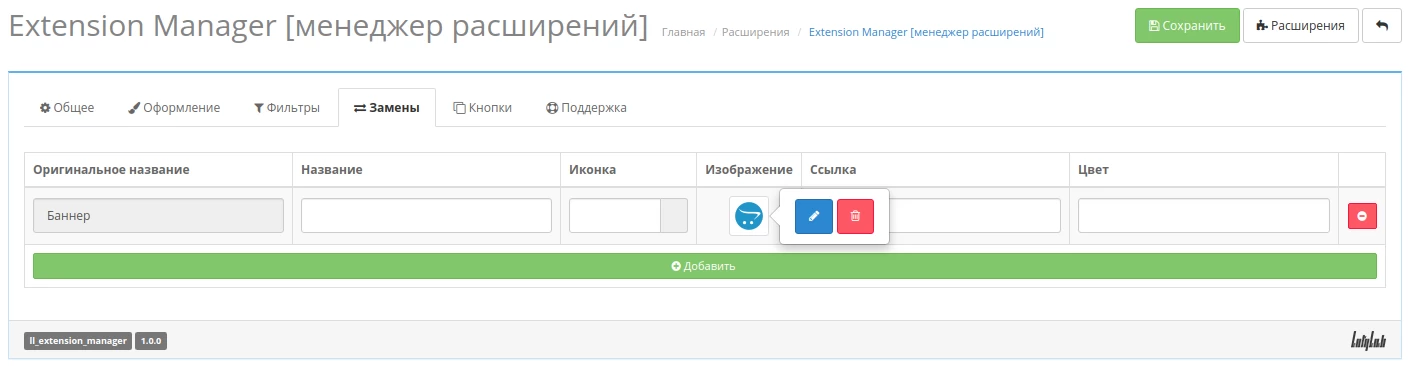The image size is (1409, 366).
Task: Remove Баннер row with red minus button
Action: tap(1362, 216)
